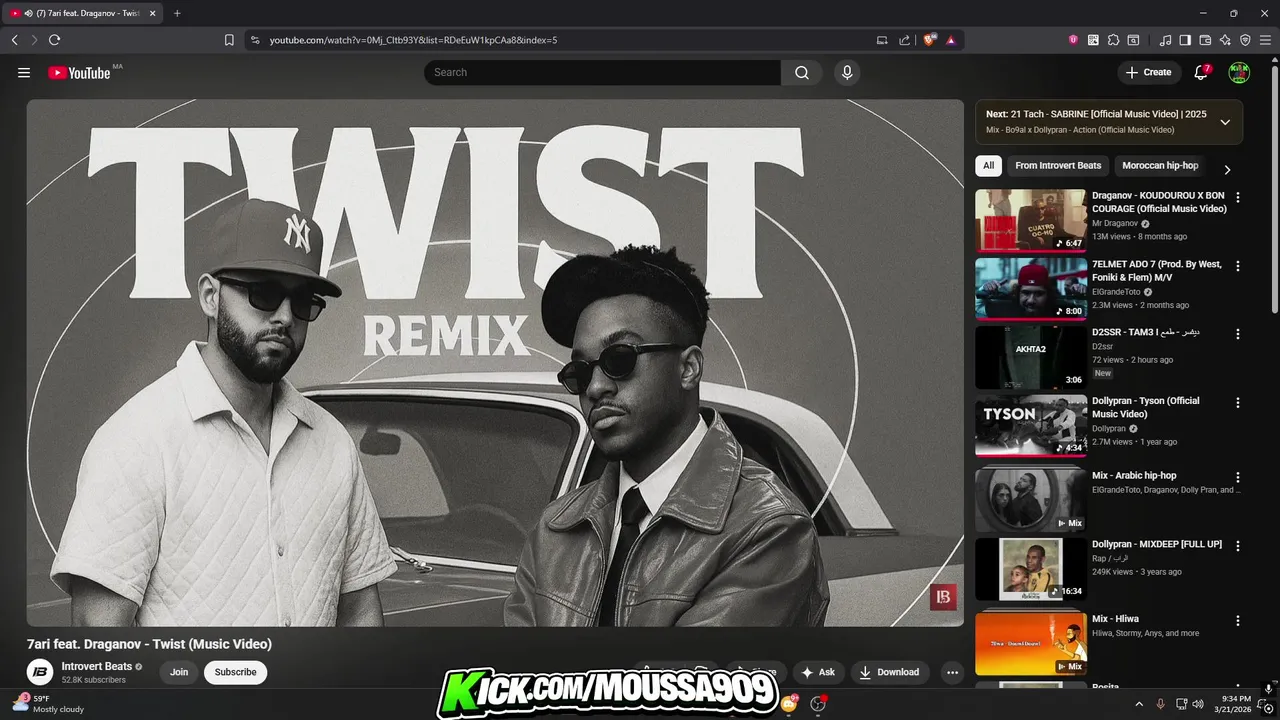
Task: Open Dollypran TYSON thumbnail
Action: coord(1030,426)
